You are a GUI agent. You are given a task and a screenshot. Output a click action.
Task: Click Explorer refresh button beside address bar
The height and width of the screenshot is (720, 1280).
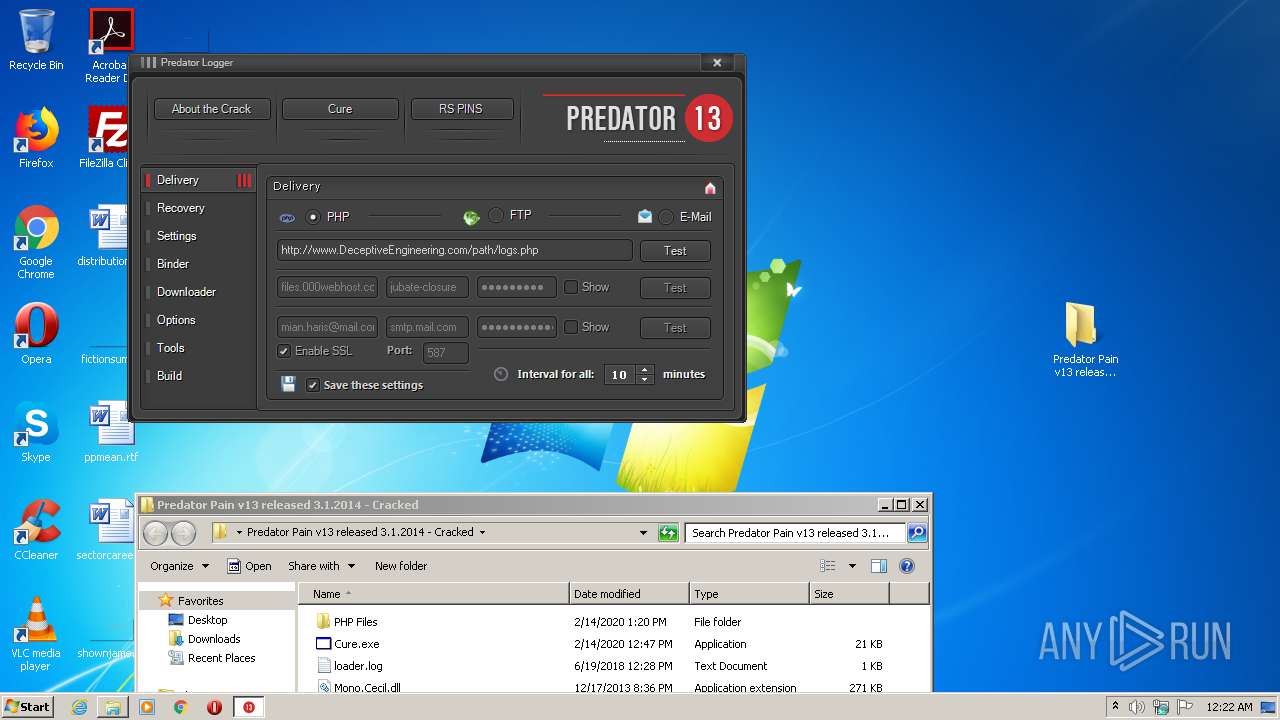coord(668,533)
